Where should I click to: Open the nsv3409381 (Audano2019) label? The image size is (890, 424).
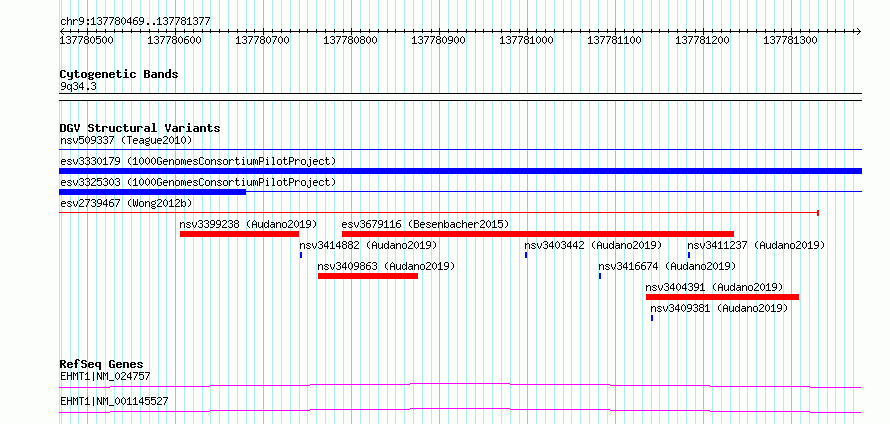pyautogui.click(x=719, y=308)
